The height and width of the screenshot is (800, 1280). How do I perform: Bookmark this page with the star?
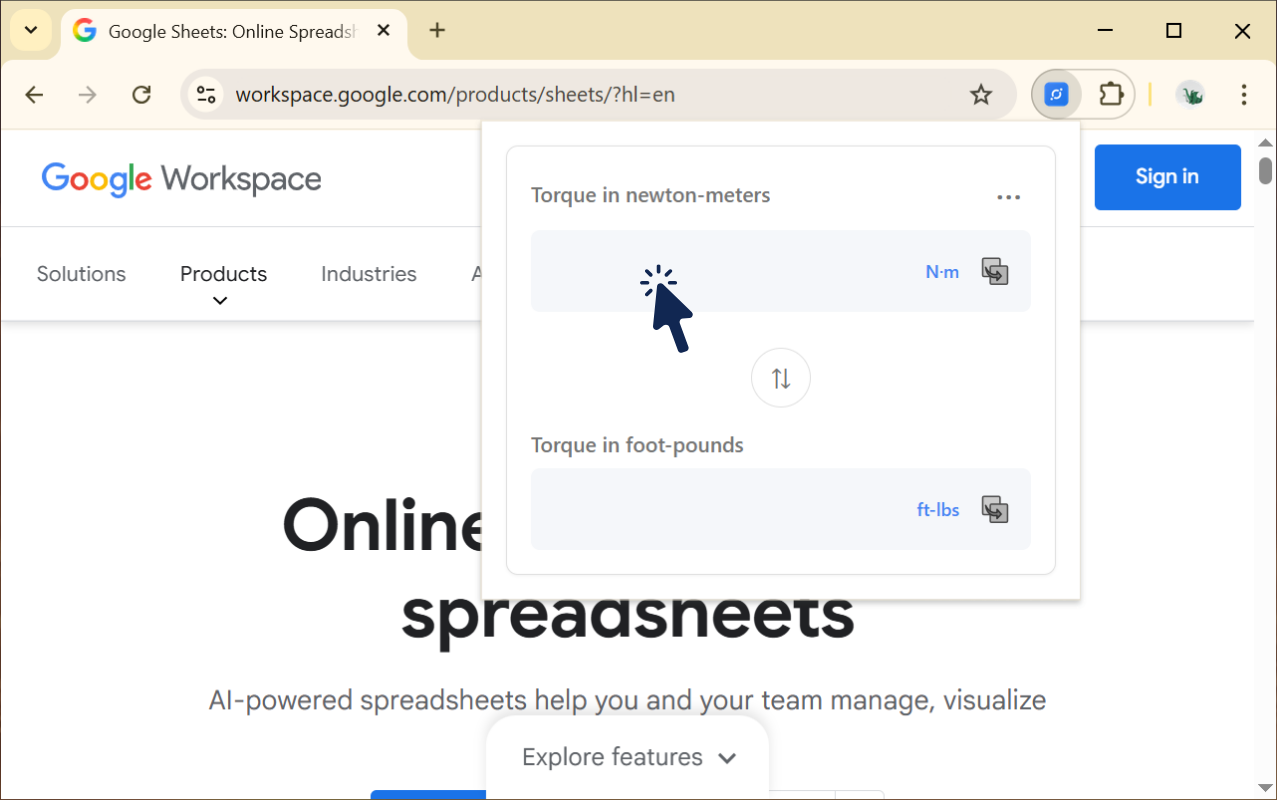(x=981, y=95)
